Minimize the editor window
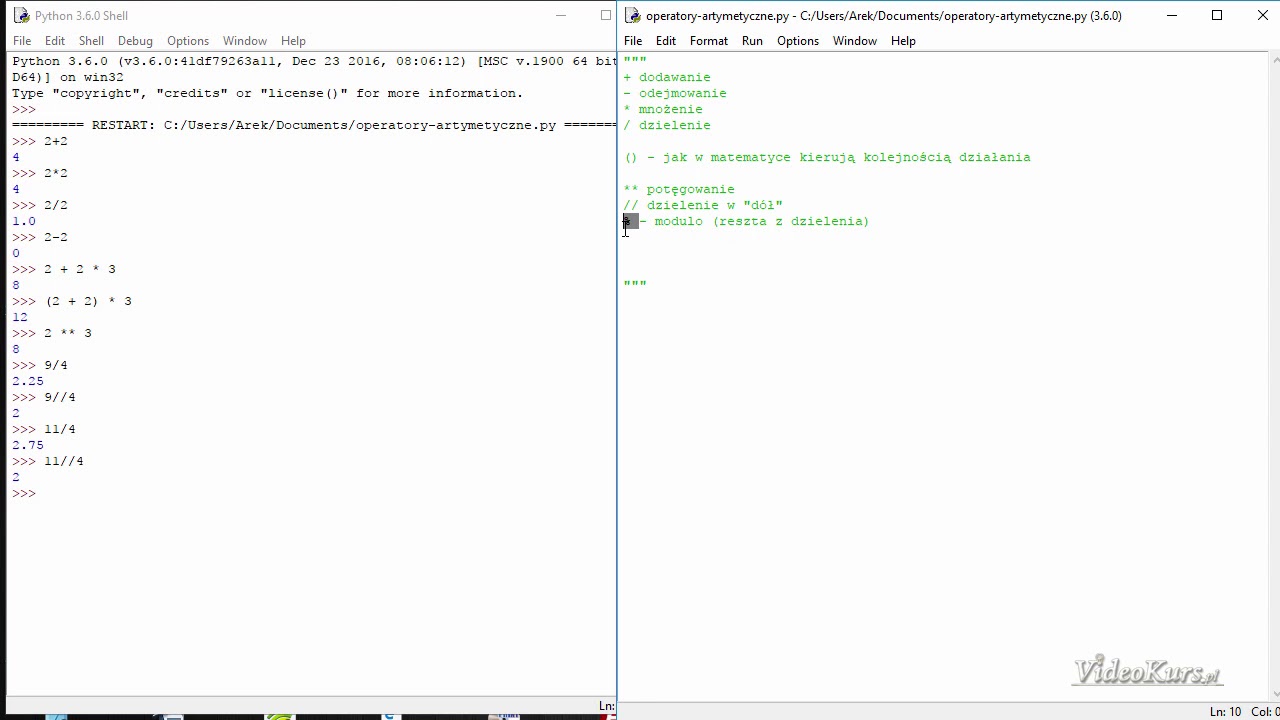1280x720 pixels. coord(1171,15)
